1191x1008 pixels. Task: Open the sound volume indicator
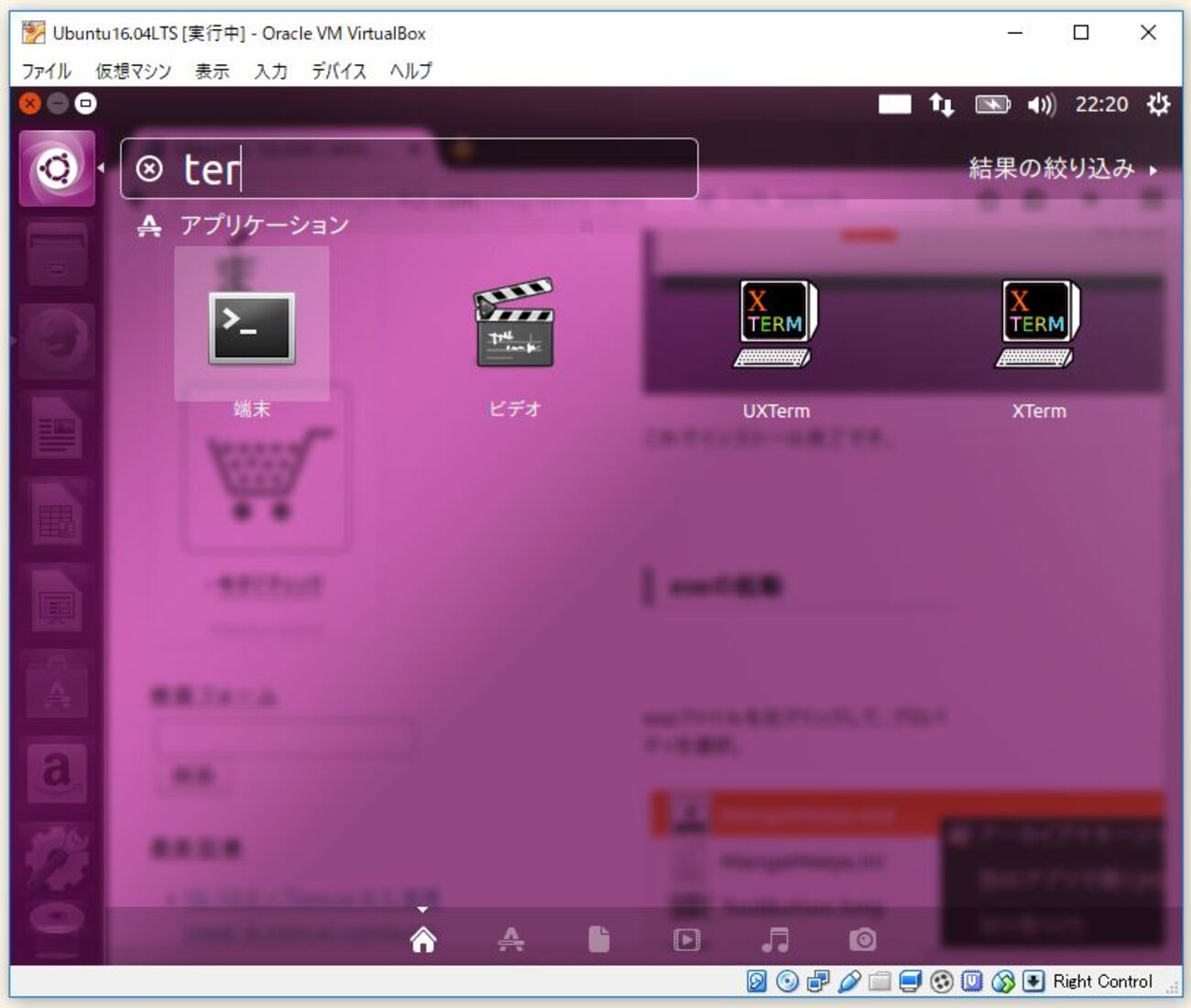(x=1042, y=104)
